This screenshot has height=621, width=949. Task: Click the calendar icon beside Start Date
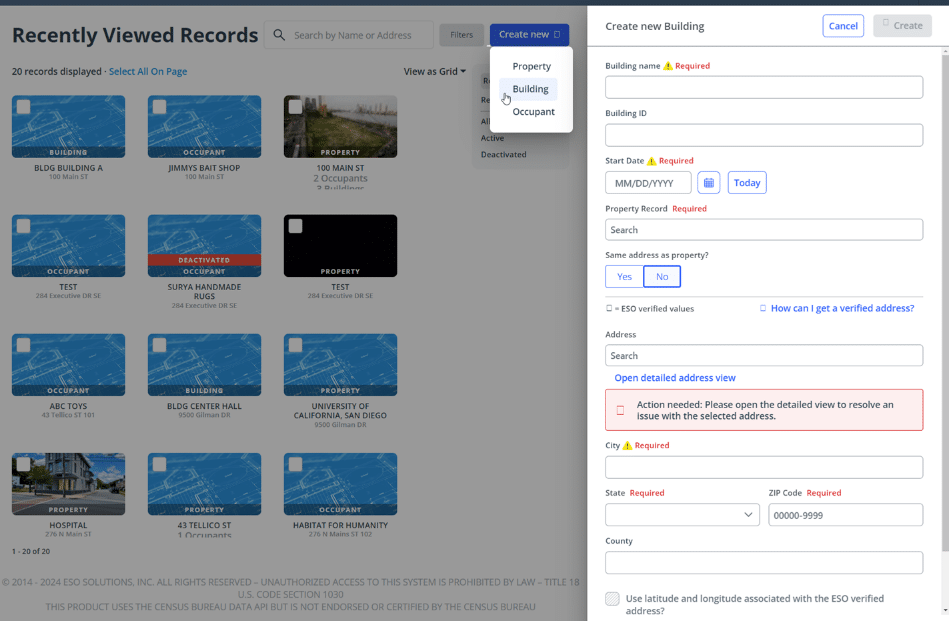(x=708, y=183)
